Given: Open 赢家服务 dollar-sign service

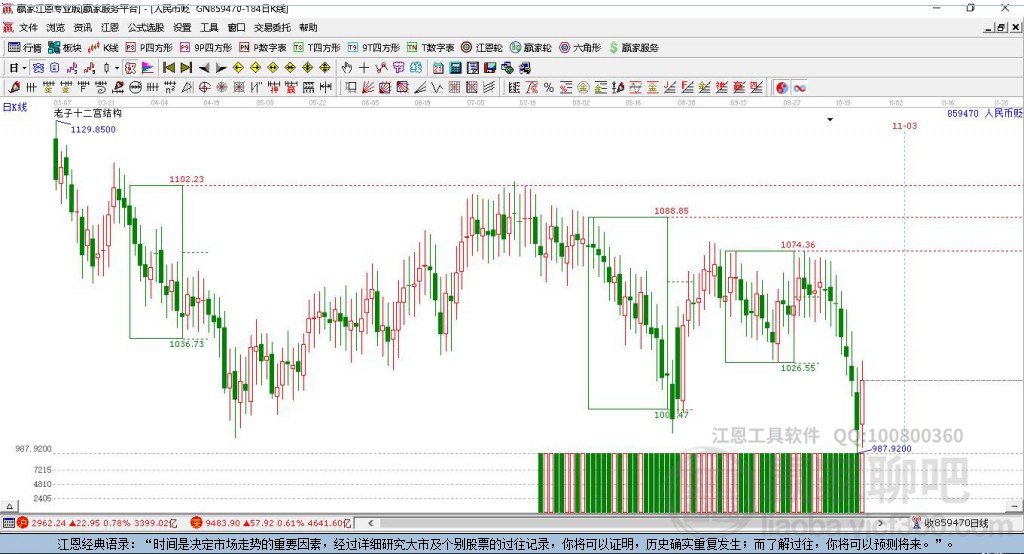Looking at the screenshot, I should [x=634, y=48].
